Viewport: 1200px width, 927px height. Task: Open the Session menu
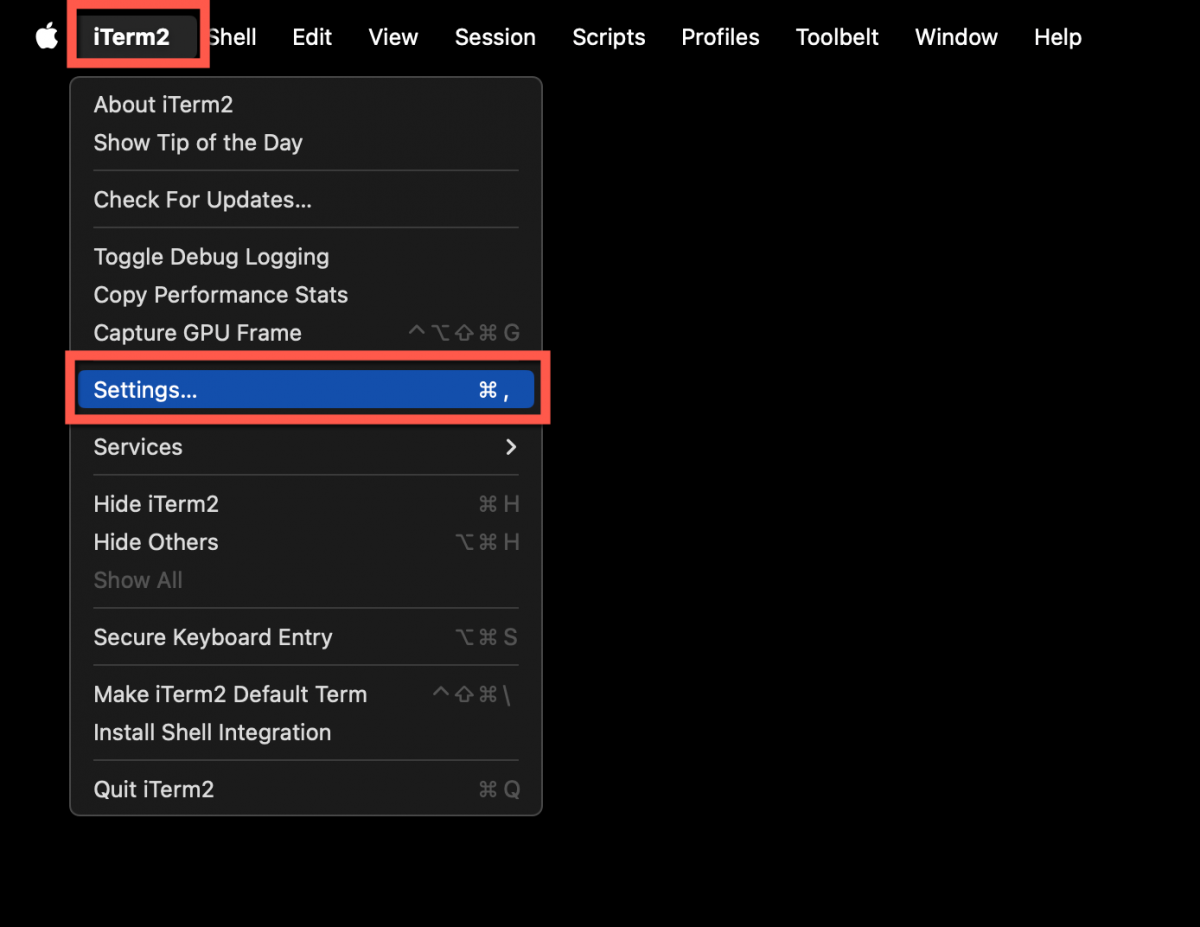495,37
